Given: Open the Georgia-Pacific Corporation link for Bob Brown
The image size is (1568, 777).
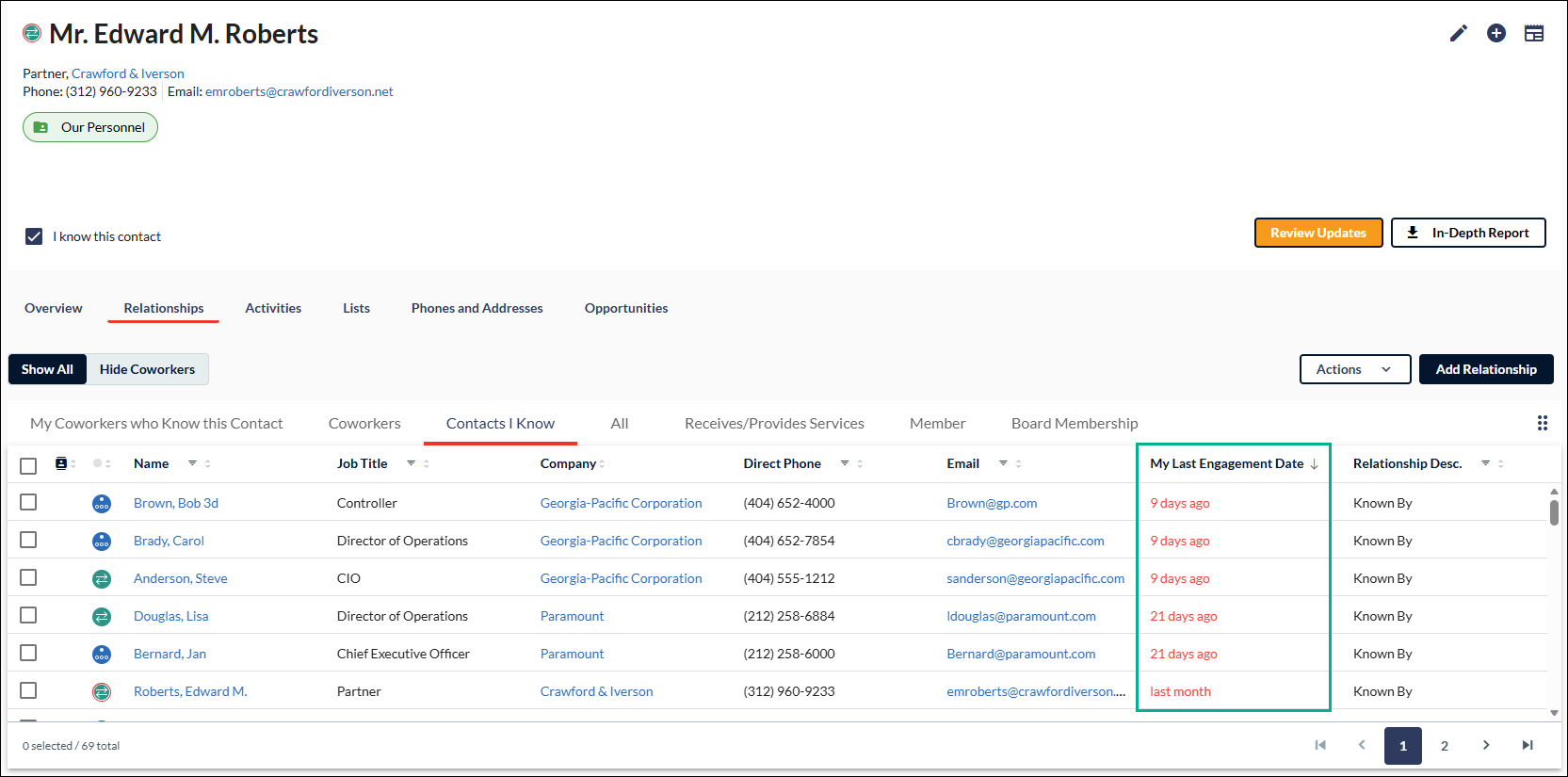Looking at the screenshot, I should [x=622, y=503].
